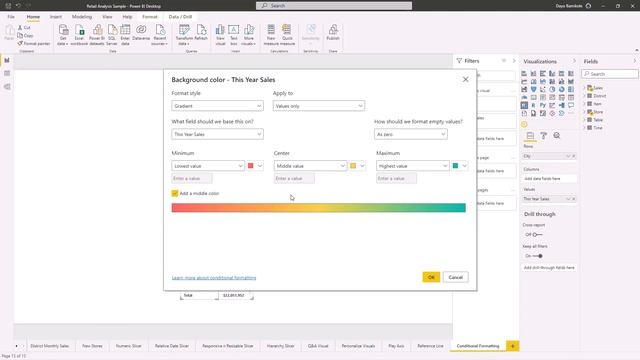This screenshot has width=640, height=360.
Task: Open the Analytics magnifier pane icon
Action: pos(557,136)
